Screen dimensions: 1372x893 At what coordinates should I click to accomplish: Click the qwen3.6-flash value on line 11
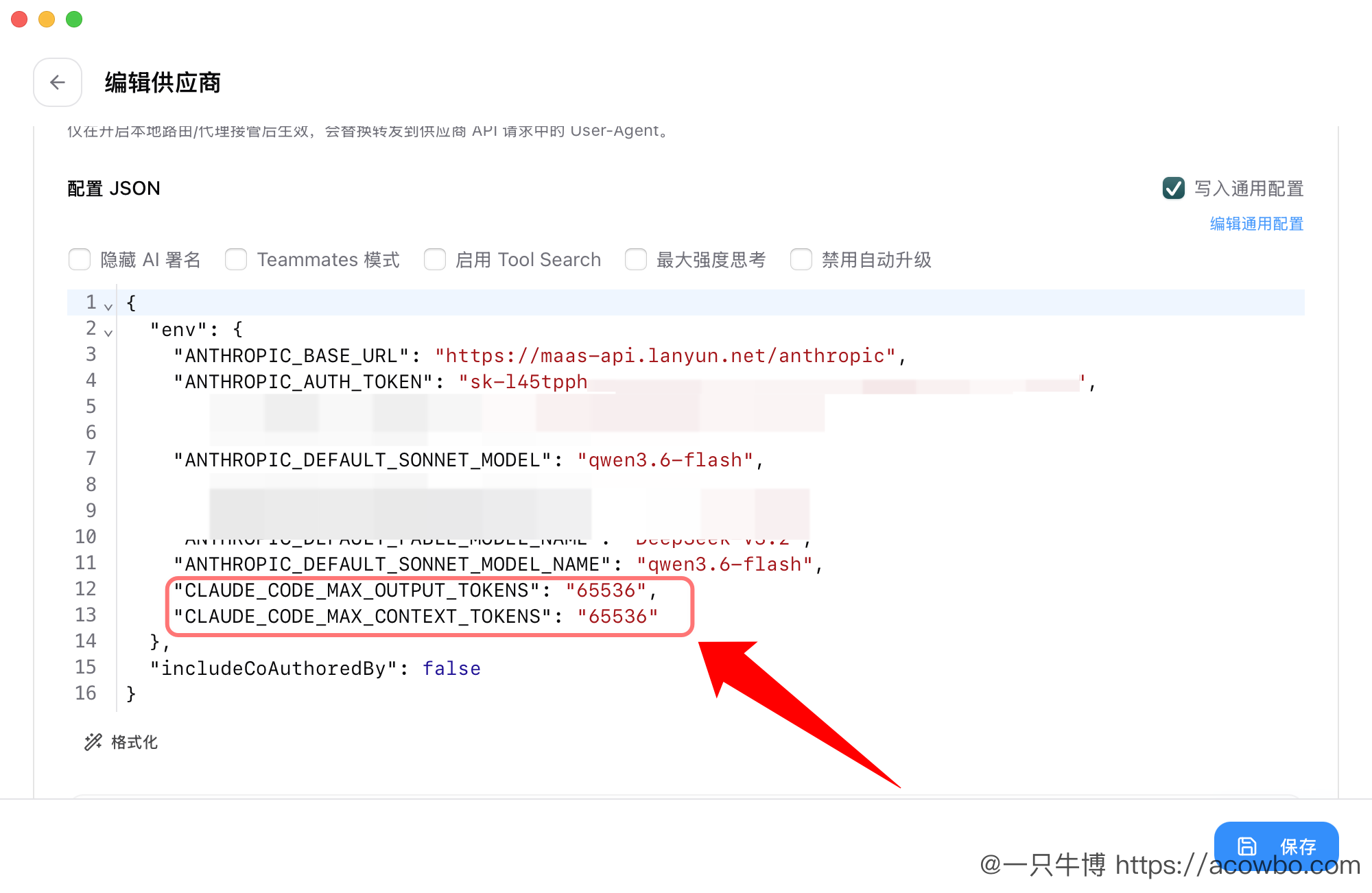(724, 564)
